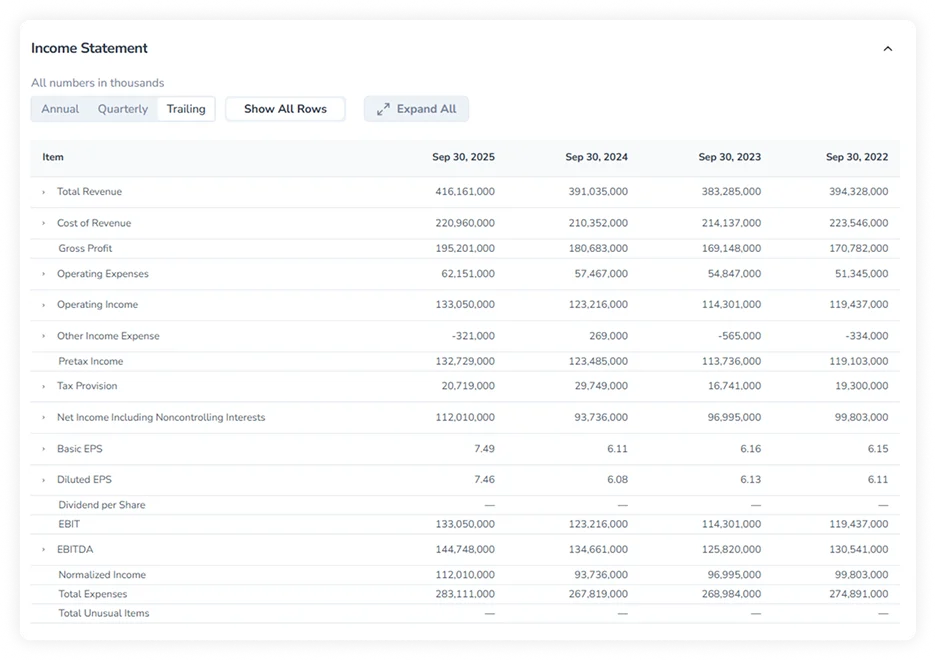936x661 pixels.
Task: Click Gross Profit value 195,201,000
Action: 464,248
